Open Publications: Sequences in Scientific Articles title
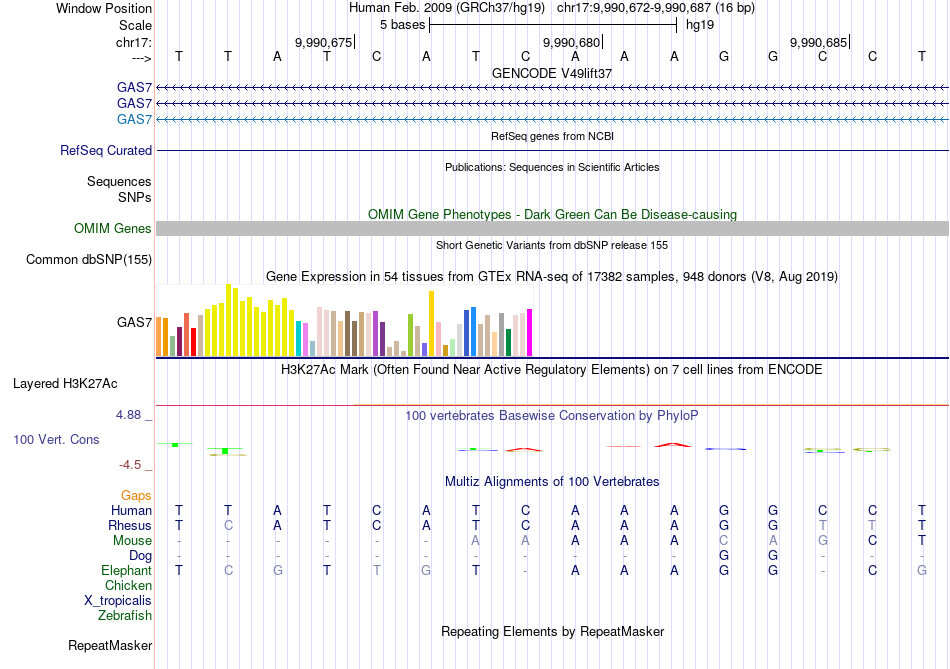The image size is (950, 669). pyautogui.click(x=552, y=167)
